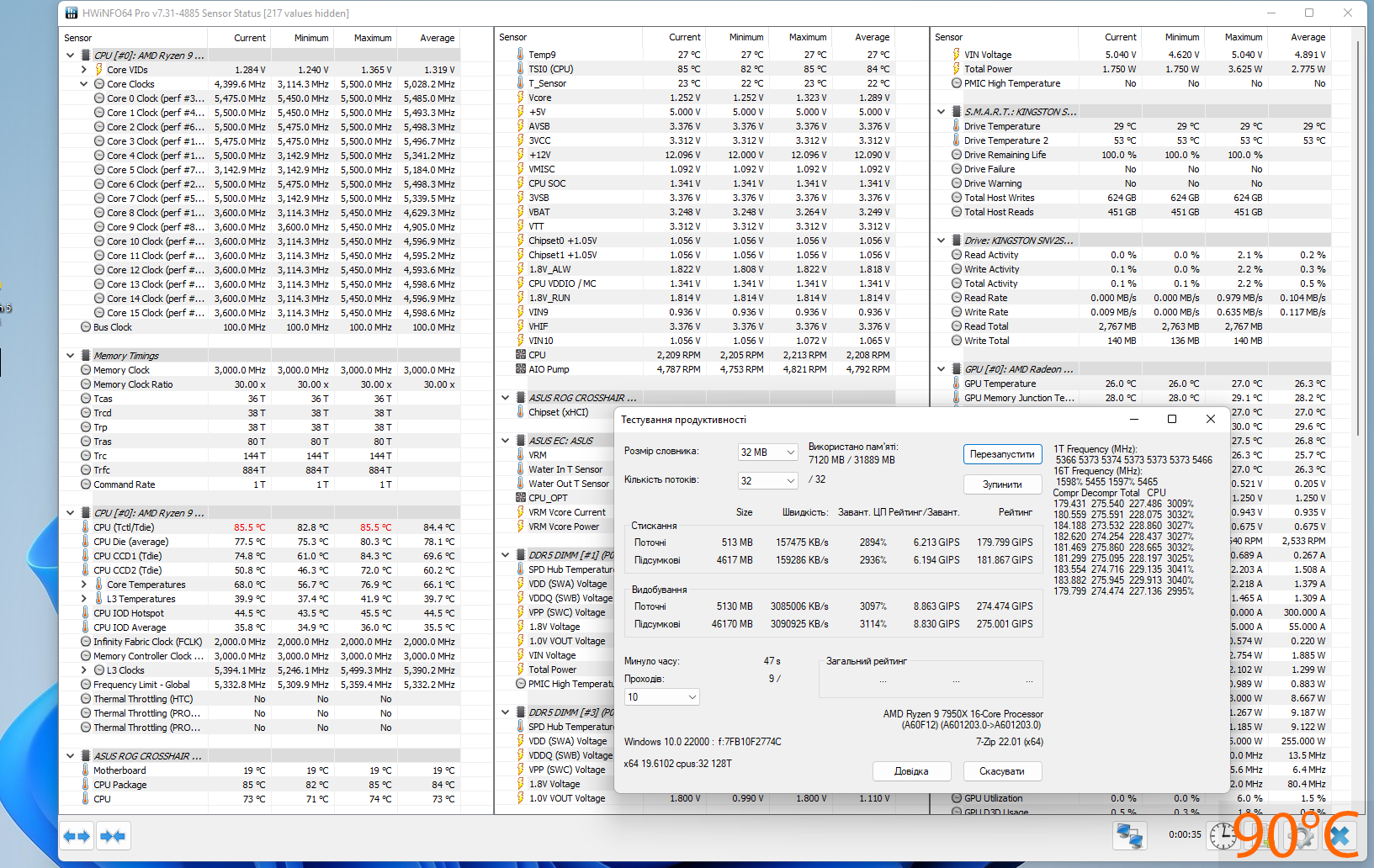Image resolution: width=1374 pixels, height=868 pixels.
Task: Open the network remote monitoring icon
Action: (x=1129, y=835)
